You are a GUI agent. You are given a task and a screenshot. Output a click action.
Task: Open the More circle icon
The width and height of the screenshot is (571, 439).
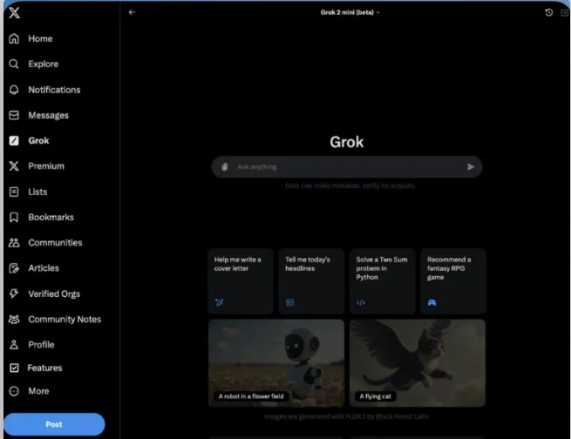14,391
